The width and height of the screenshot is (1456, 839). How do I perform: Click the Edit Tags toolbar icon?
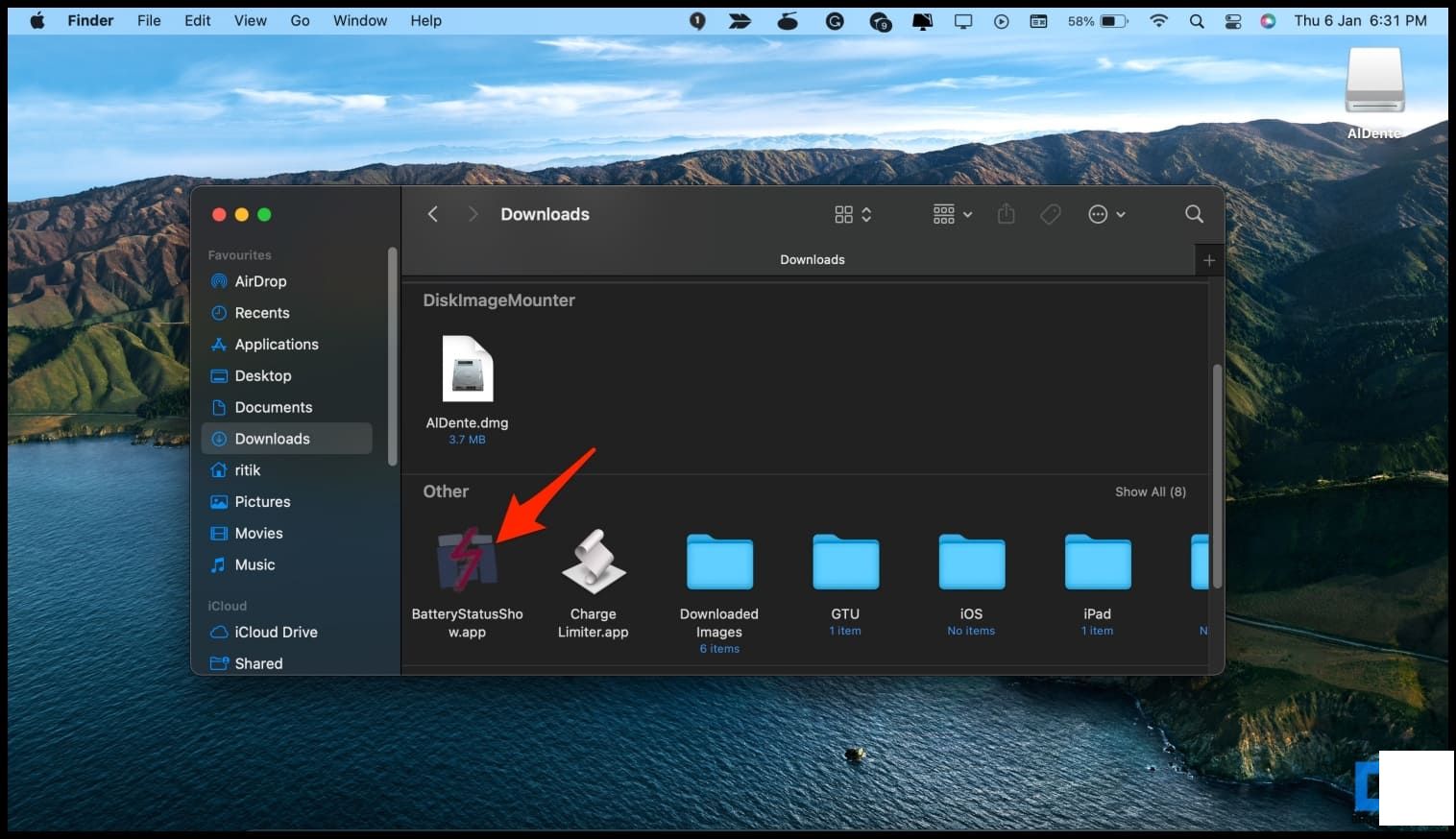pyautogui.click(x=1051, y=214)
